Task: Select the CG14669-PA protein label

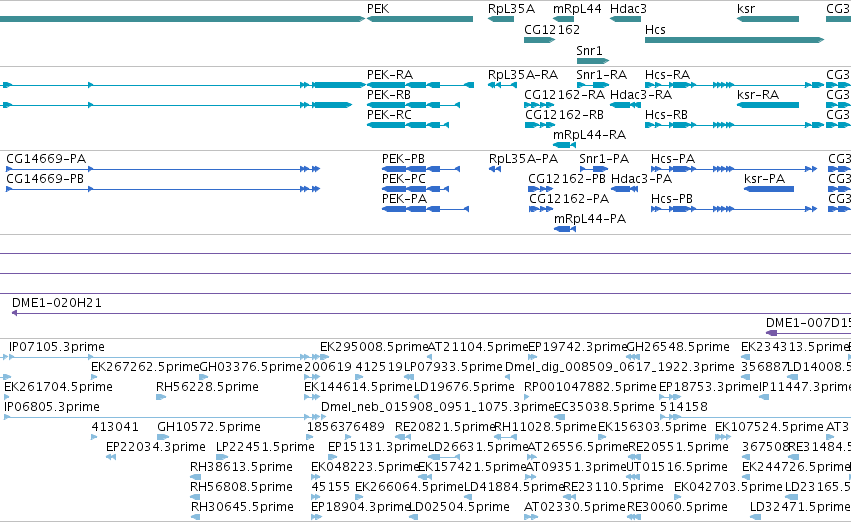Action: tap(46, 158)
